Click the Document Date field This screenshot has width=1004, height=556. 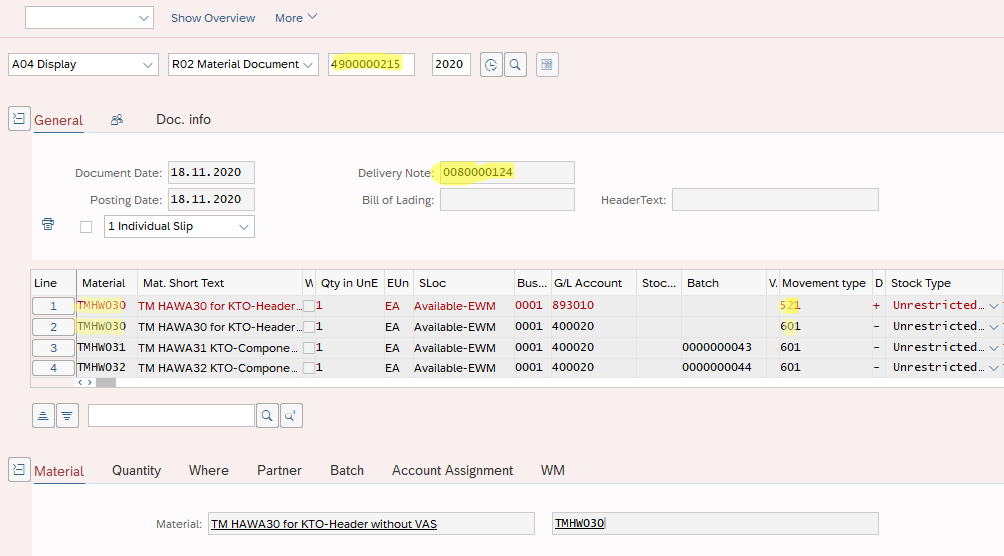[x=211, y=172]
